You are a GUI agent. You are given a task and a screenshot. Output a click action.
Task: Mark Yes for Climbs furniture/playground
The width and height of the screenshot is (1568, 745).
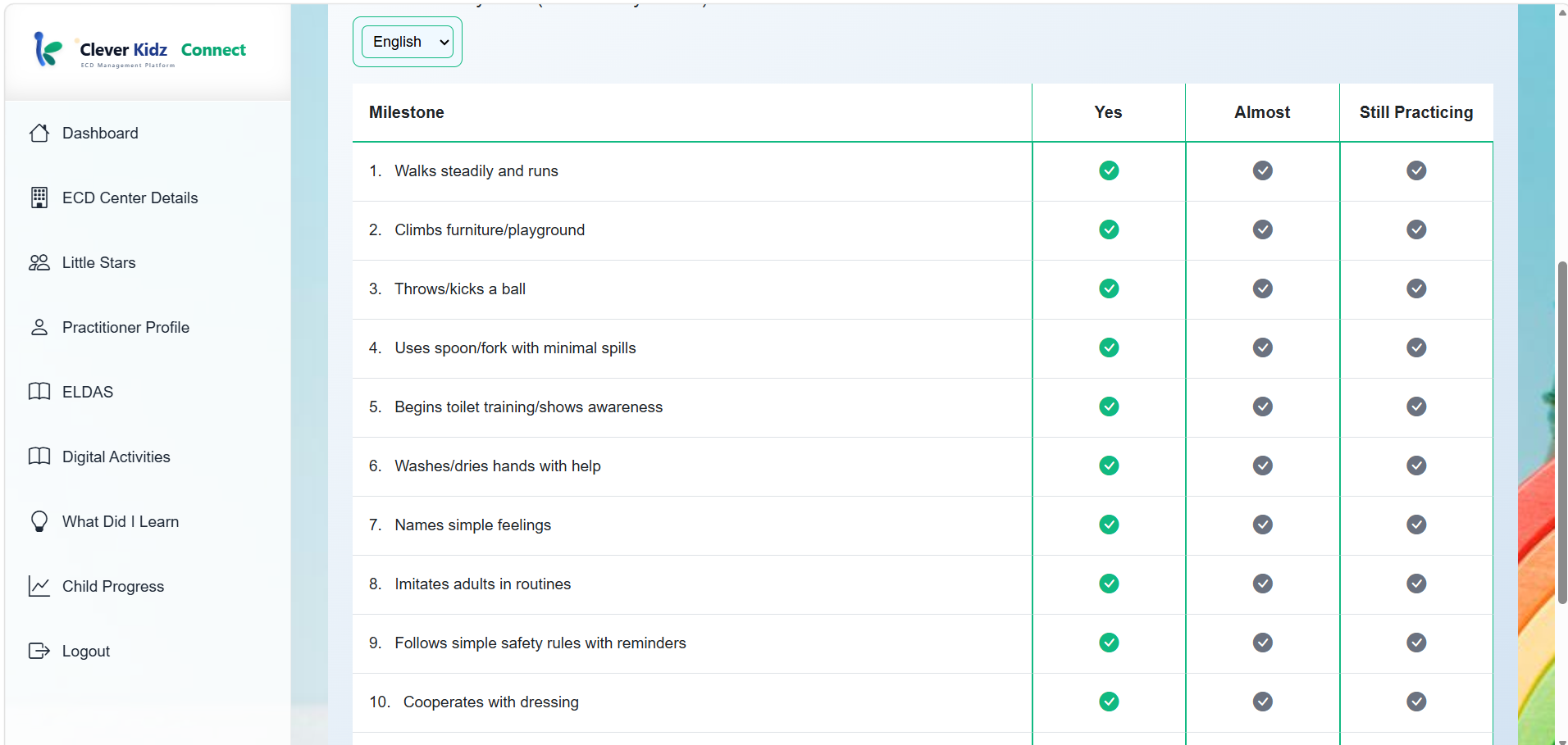click(1109, 229)
